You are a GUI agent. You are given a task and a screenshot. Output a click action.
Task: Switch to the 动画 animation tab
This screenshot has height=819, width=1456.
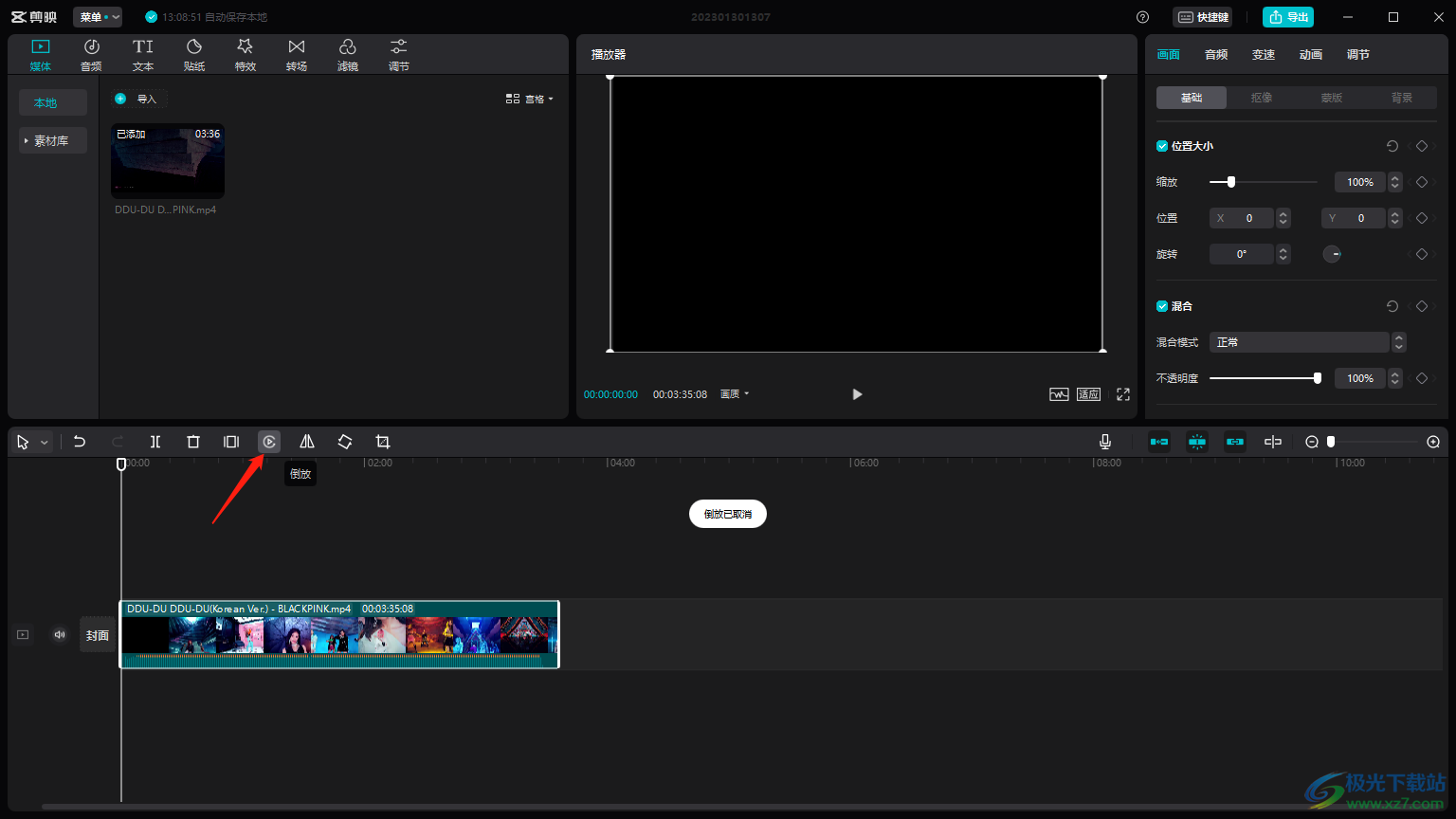(1311, 55)
